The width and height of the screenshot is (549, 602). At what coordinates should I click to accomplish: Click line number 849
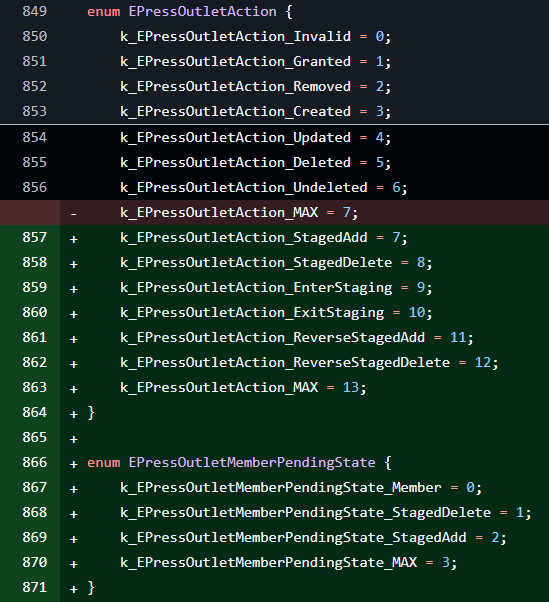pos(35,11)
